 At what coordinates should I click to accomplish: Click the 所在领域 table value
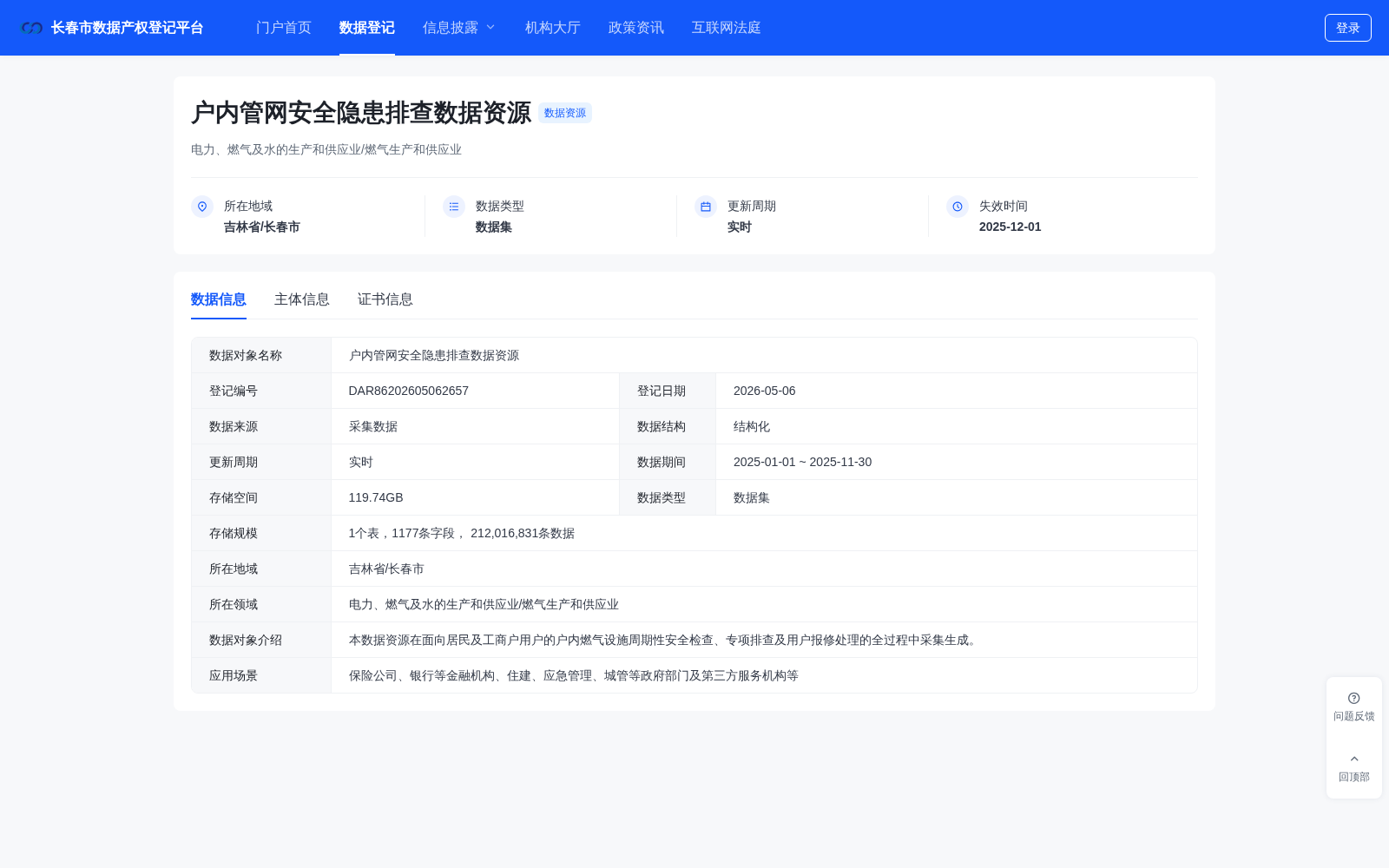(x=484, y=605)
